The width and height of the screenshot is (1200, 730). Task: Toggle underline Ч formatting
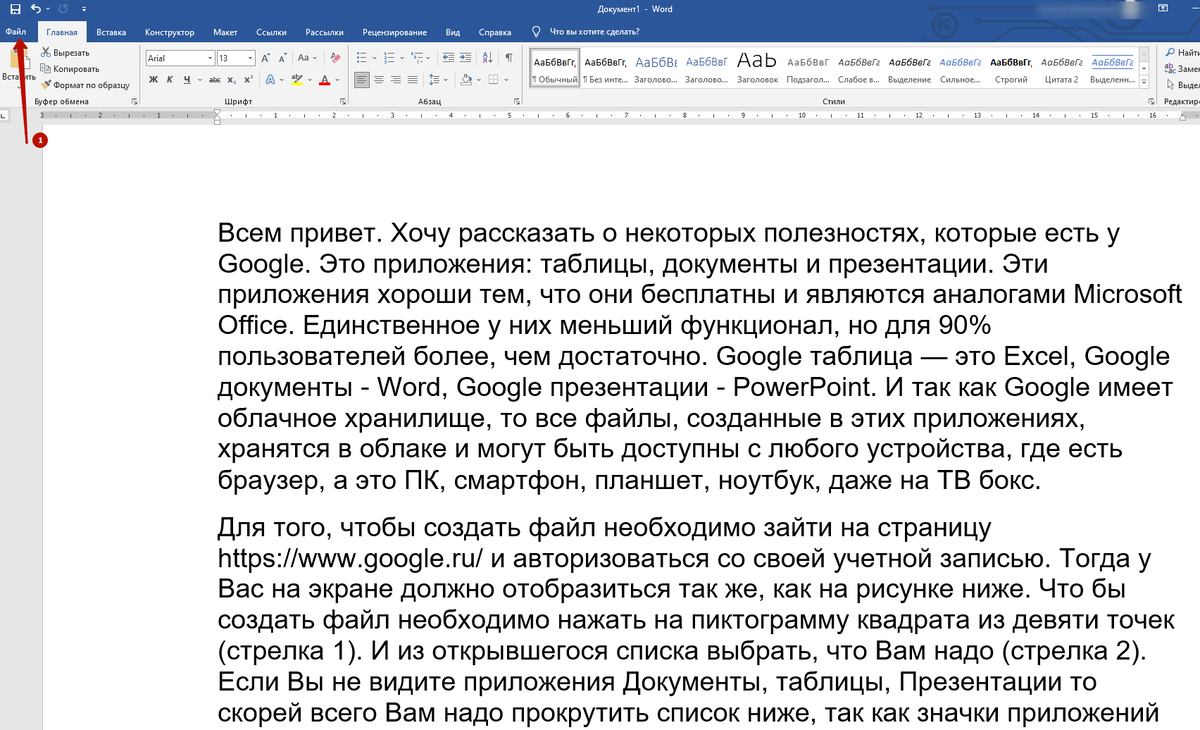(187, 80)
